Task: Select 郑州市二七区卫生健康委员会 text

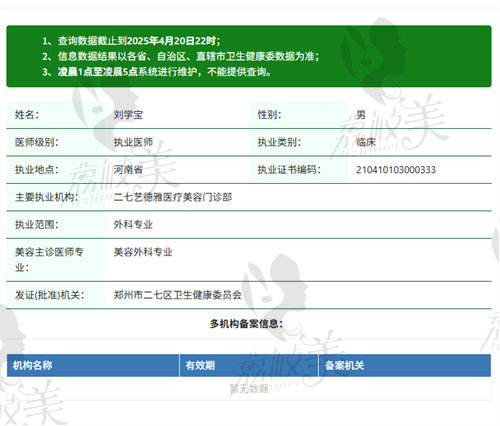Action: pyautogui.click(x=178, y=295)
